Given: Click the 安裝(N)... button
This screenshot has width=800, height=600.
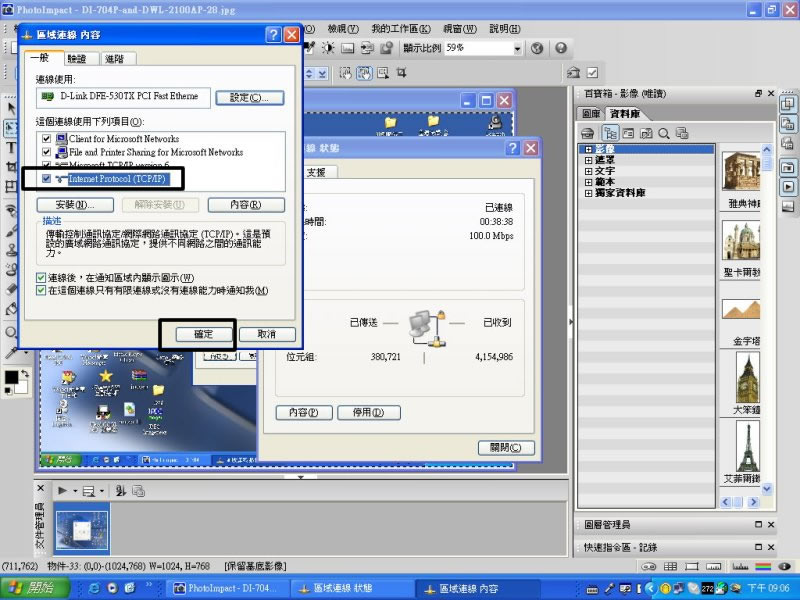Looking at the screenshot, I should point(75,205).
